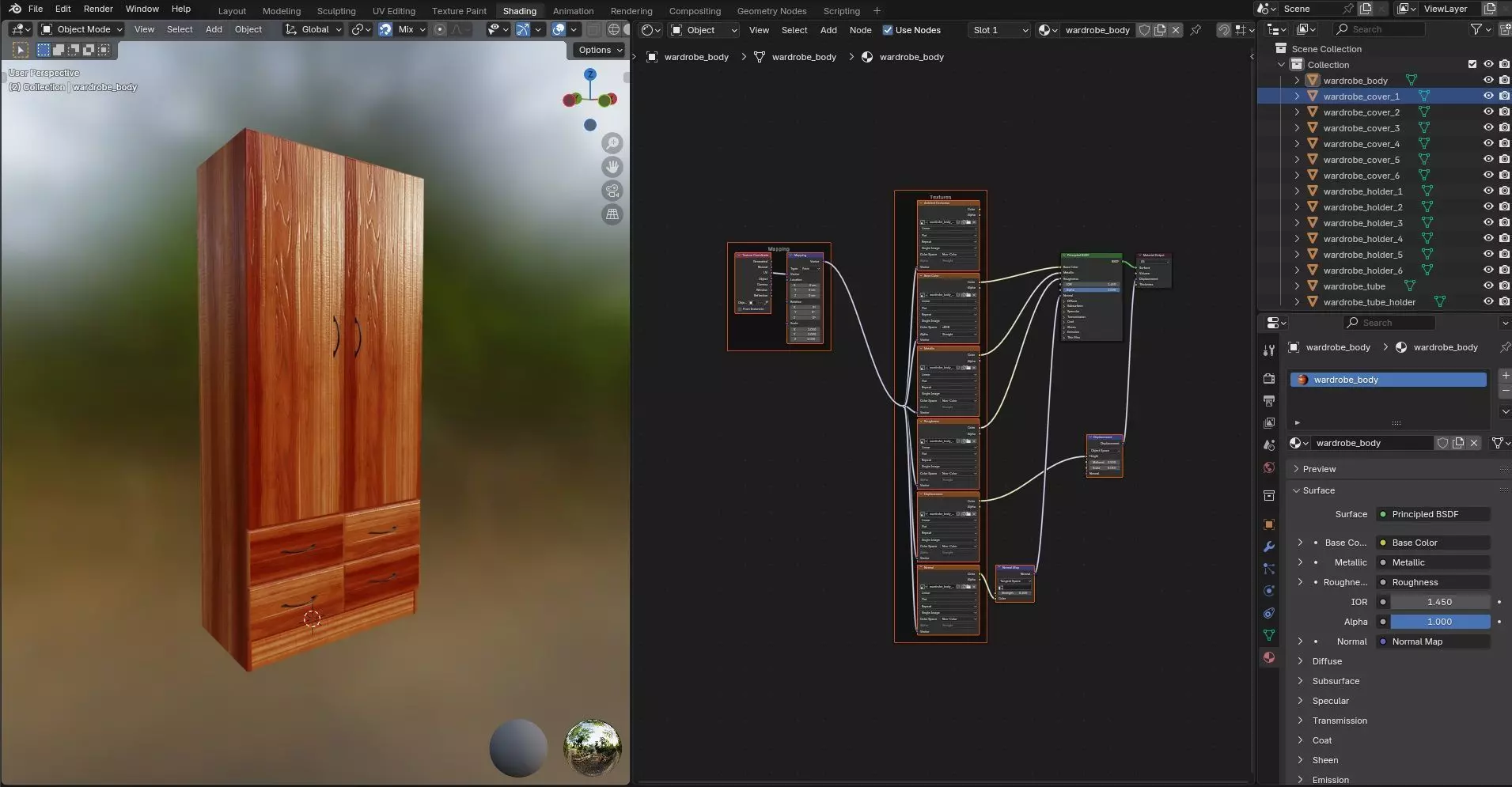Toggle viewport overlays button
The image size is (1512, 787).
coord(559,29)
